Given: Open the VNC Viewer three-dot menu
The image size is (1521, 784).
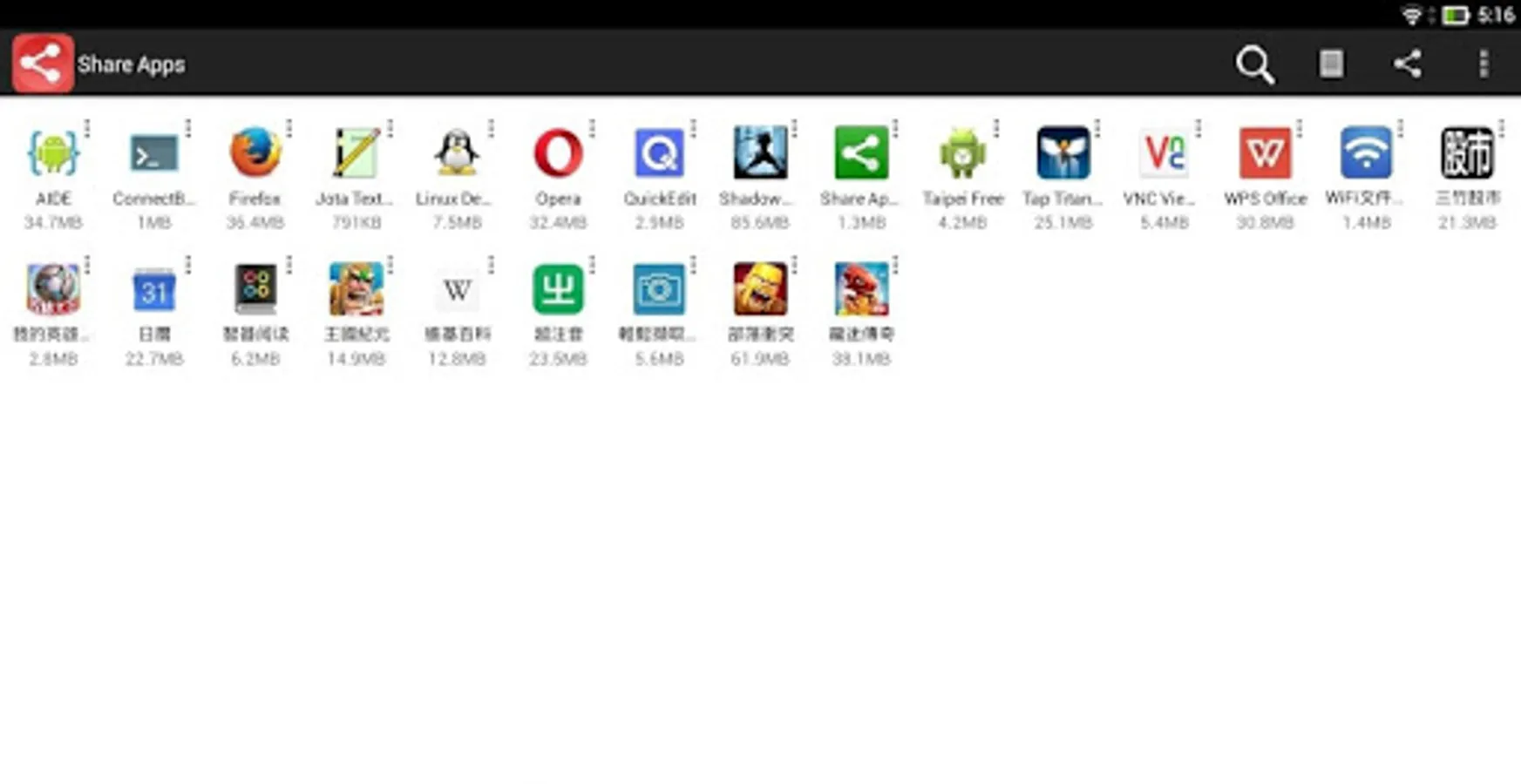Looking at the screenshot, I should coord(1198,129).
